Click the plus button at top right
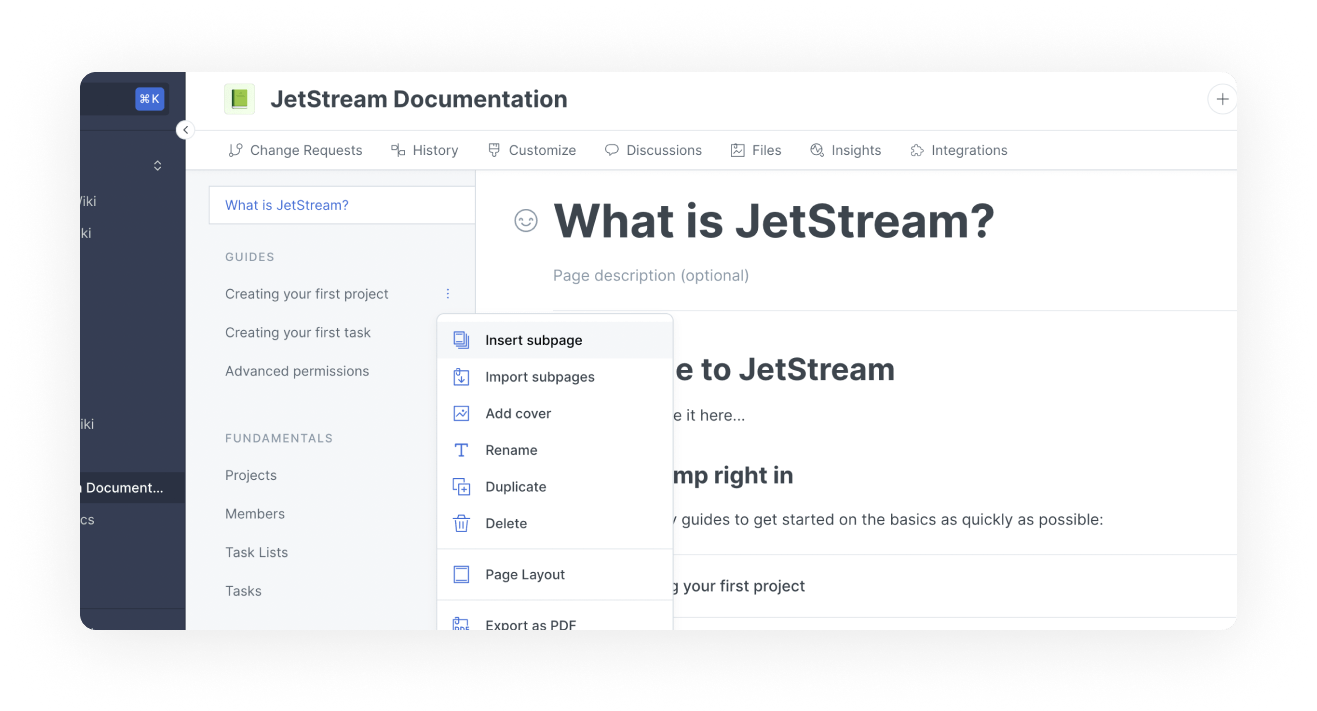 pos(1222,99)
